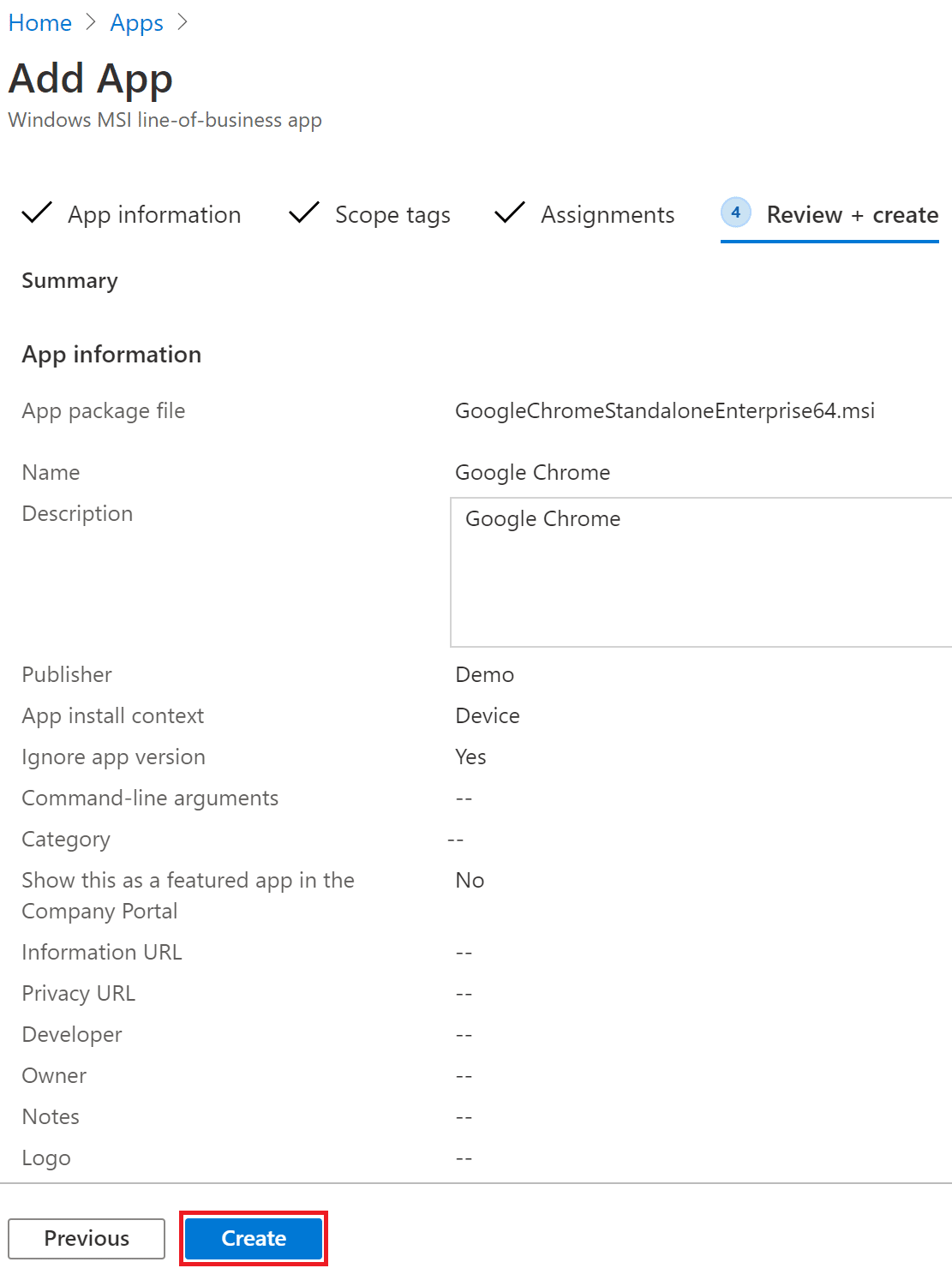
Task: Switch to the Scope tags tab
Action: (392, 215)
